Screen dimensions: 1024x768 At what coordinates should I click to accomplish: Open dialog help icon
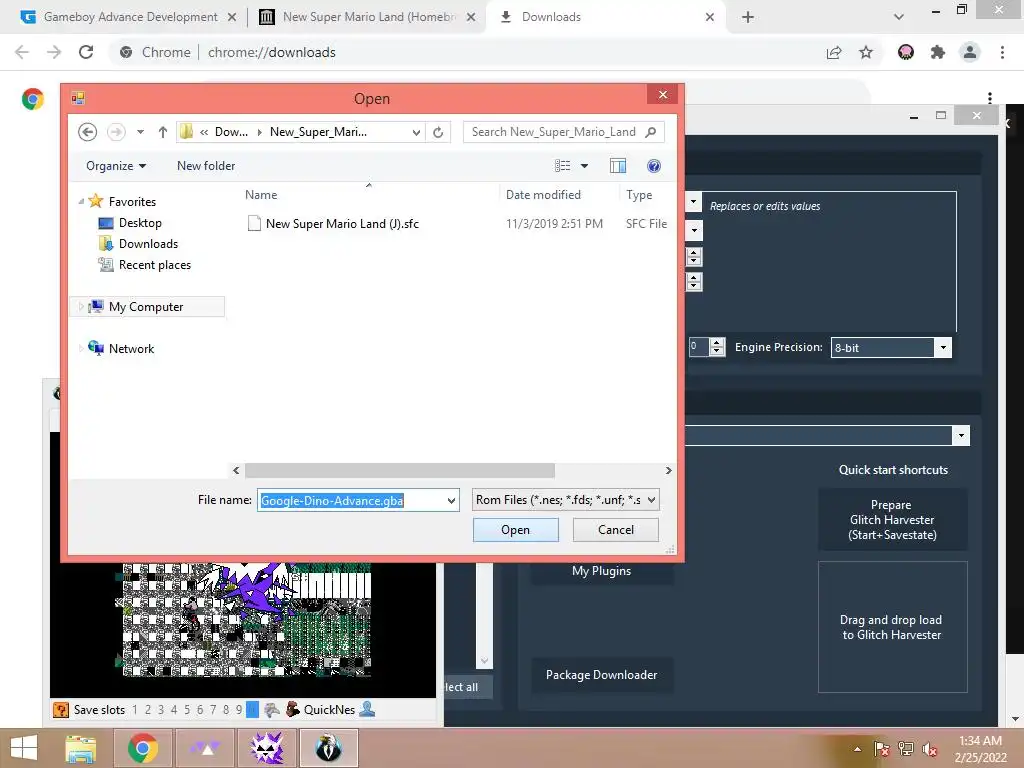[654, 166]
